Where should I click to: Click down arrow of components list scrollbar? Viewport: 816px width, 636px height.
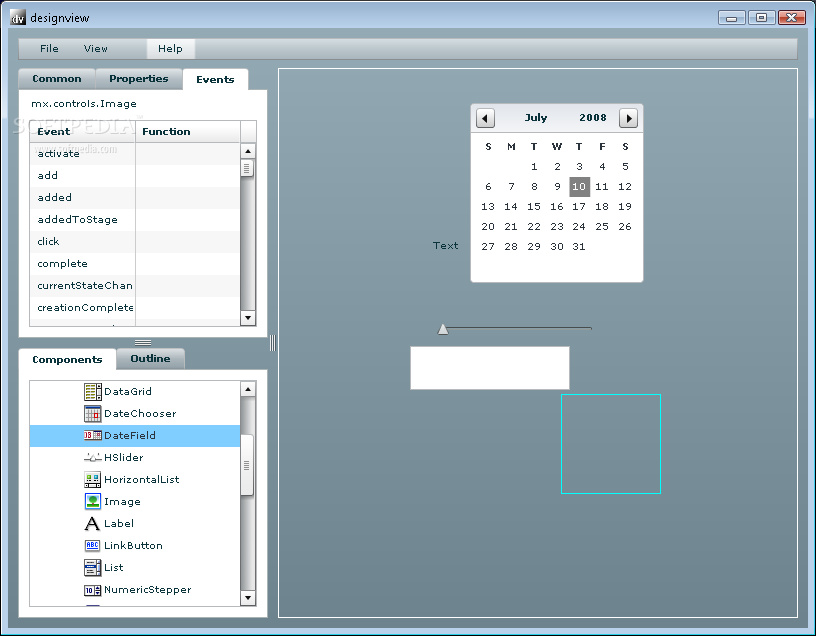point(248,598)
